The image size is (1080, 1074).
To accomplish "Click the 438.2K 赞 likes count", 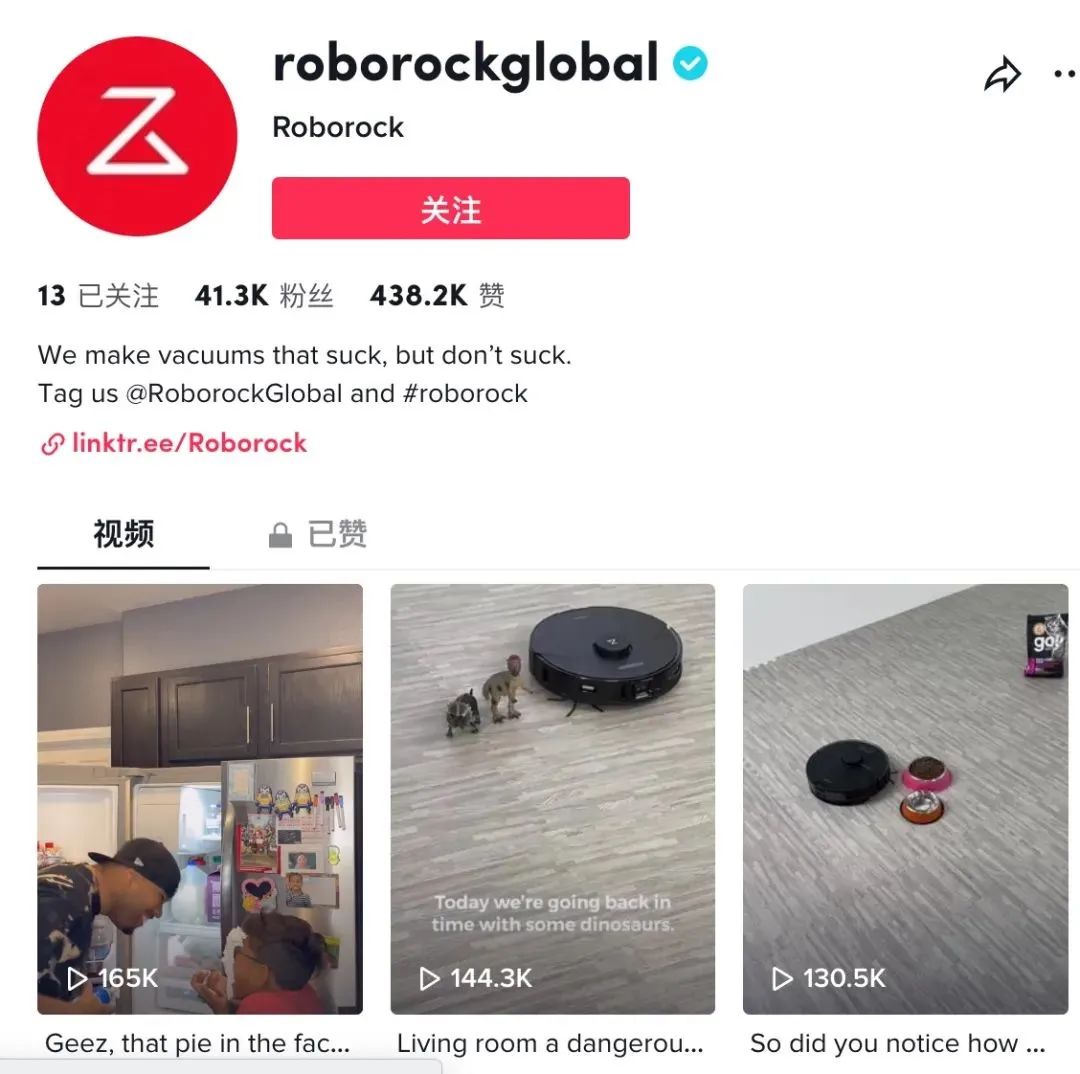I will pos(437,296).
